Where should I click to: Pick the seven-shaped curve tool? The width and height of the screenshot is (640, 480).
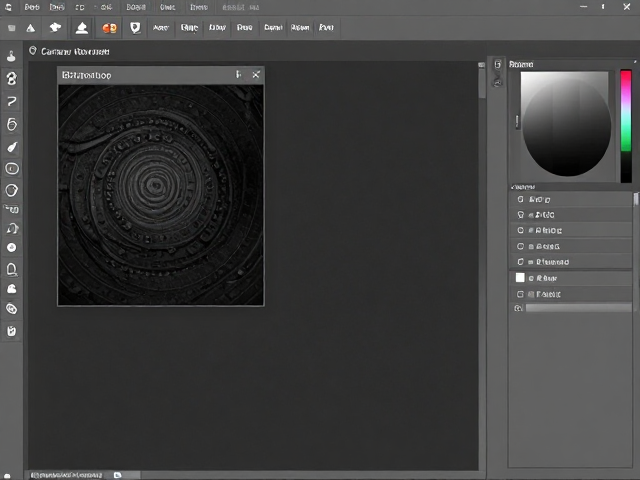(x=12, y=101)
